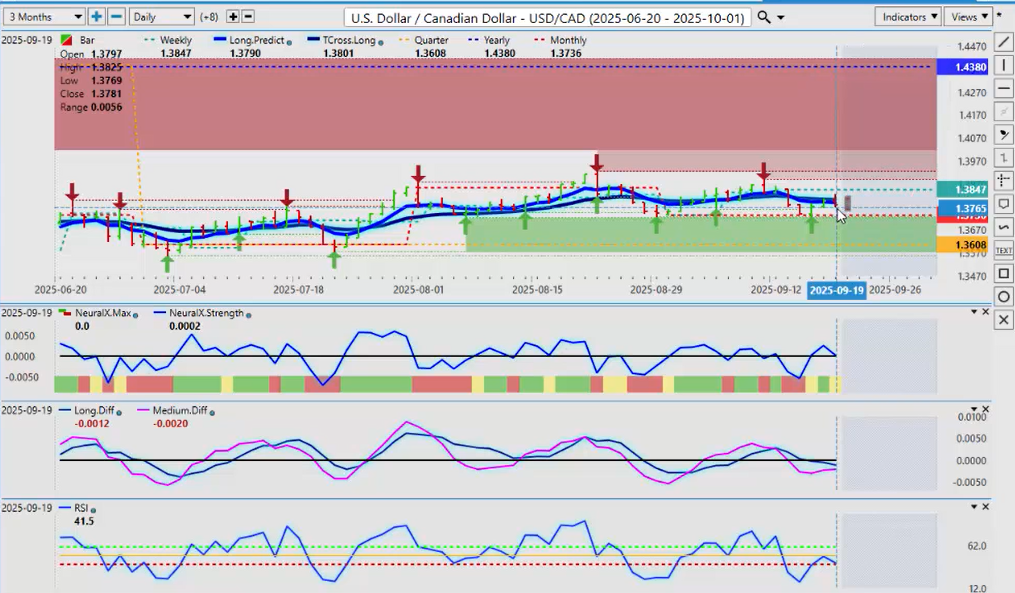The height and width of the screenshot is (593, 1015).
Task: Click the USD/CAD symbol title field
Action: [x=548, y=17]
